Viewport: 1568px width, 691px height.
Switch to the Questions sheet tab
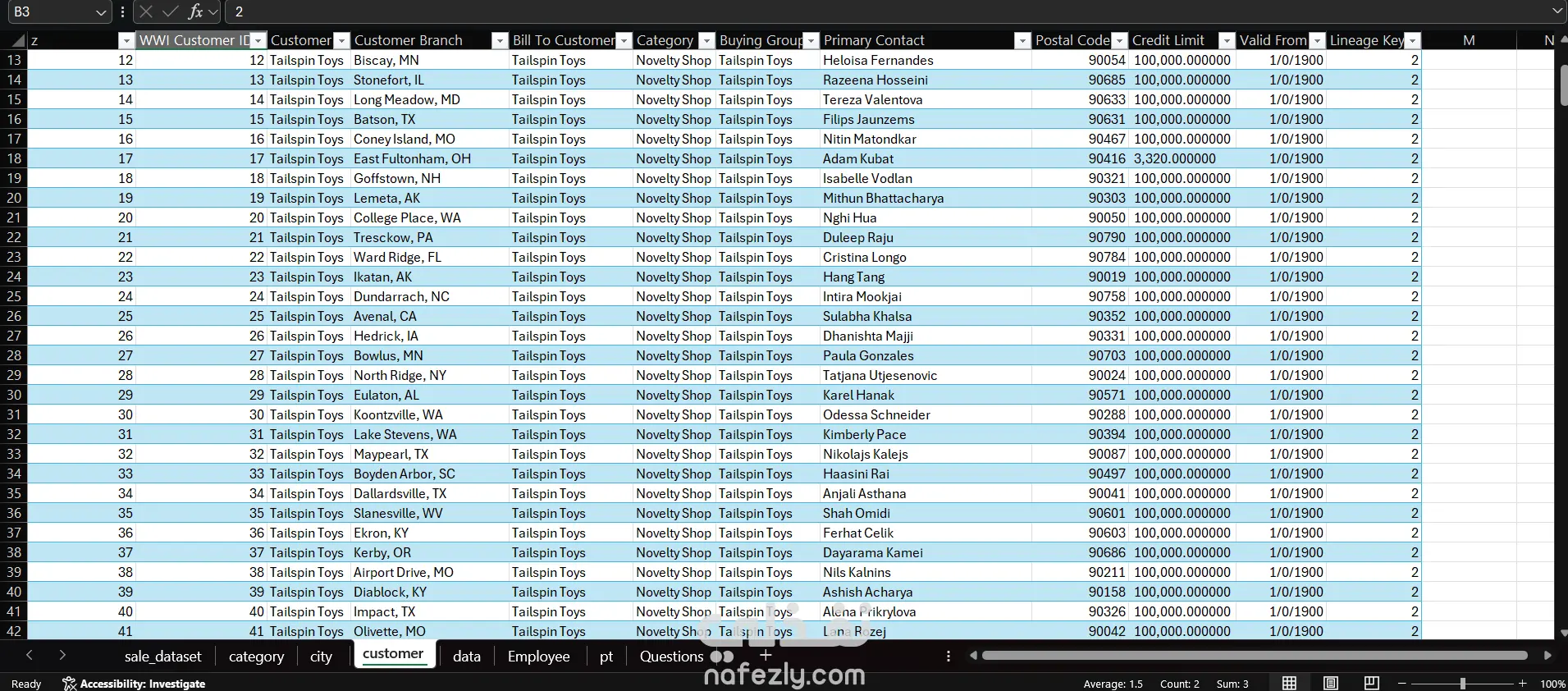pyautogui.click(x=671, y=656)
